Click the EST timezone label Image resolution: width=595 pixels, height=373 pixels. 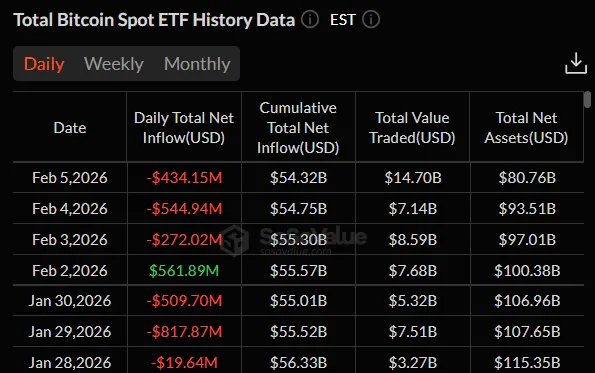(x=343, y=20)
